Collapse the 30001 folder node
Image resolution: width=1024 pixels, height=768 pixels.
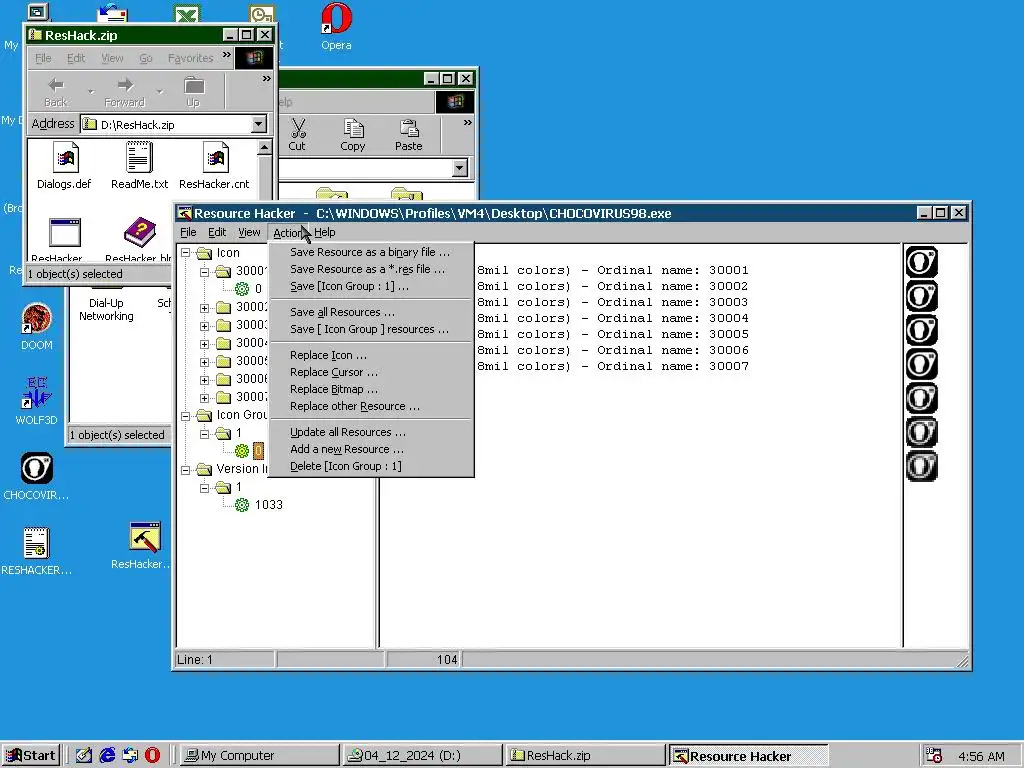pyautogui.click(x=204, y=271)
